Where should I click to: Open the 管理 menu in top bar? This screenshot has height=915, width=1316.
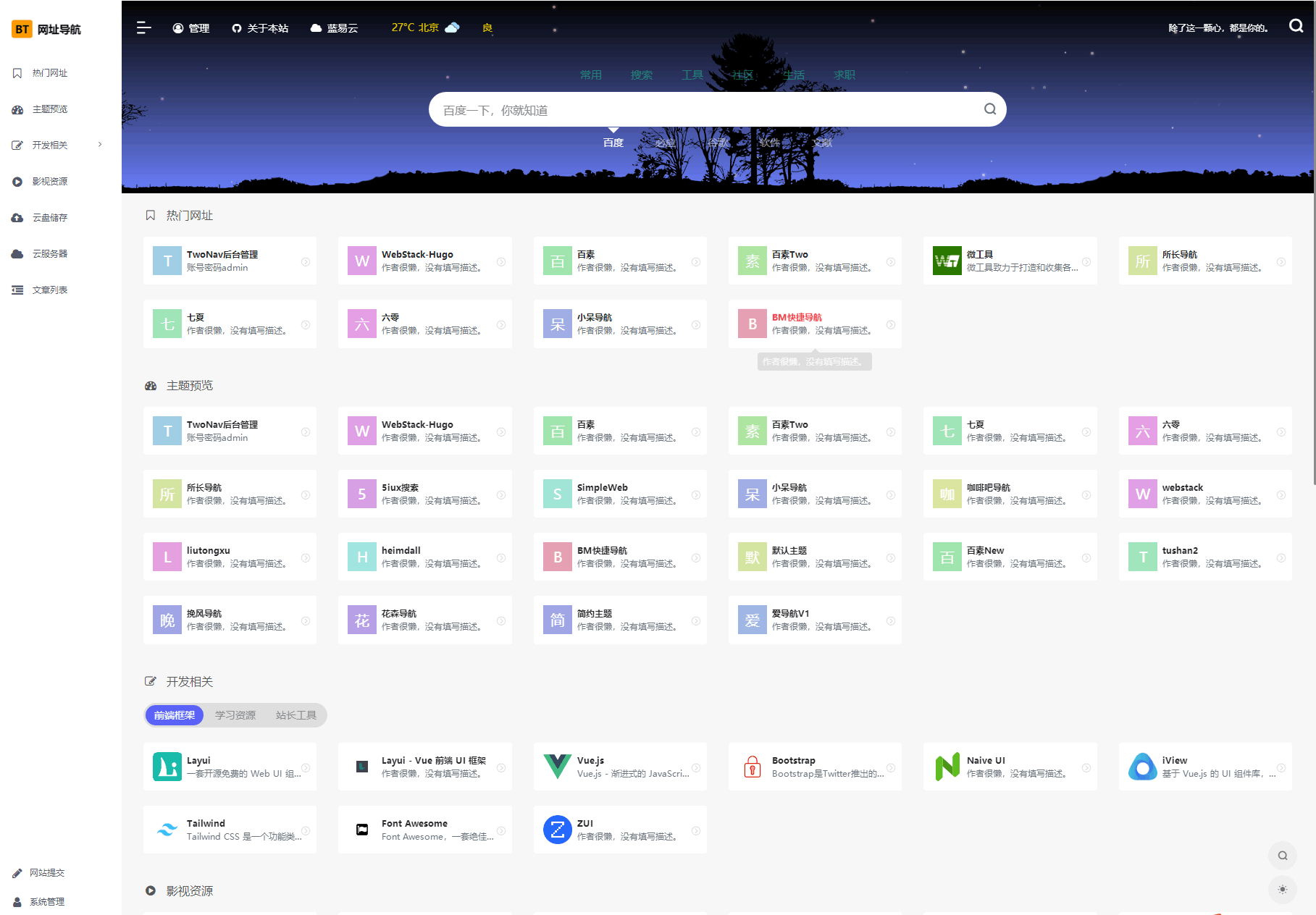tap(191, 28)
